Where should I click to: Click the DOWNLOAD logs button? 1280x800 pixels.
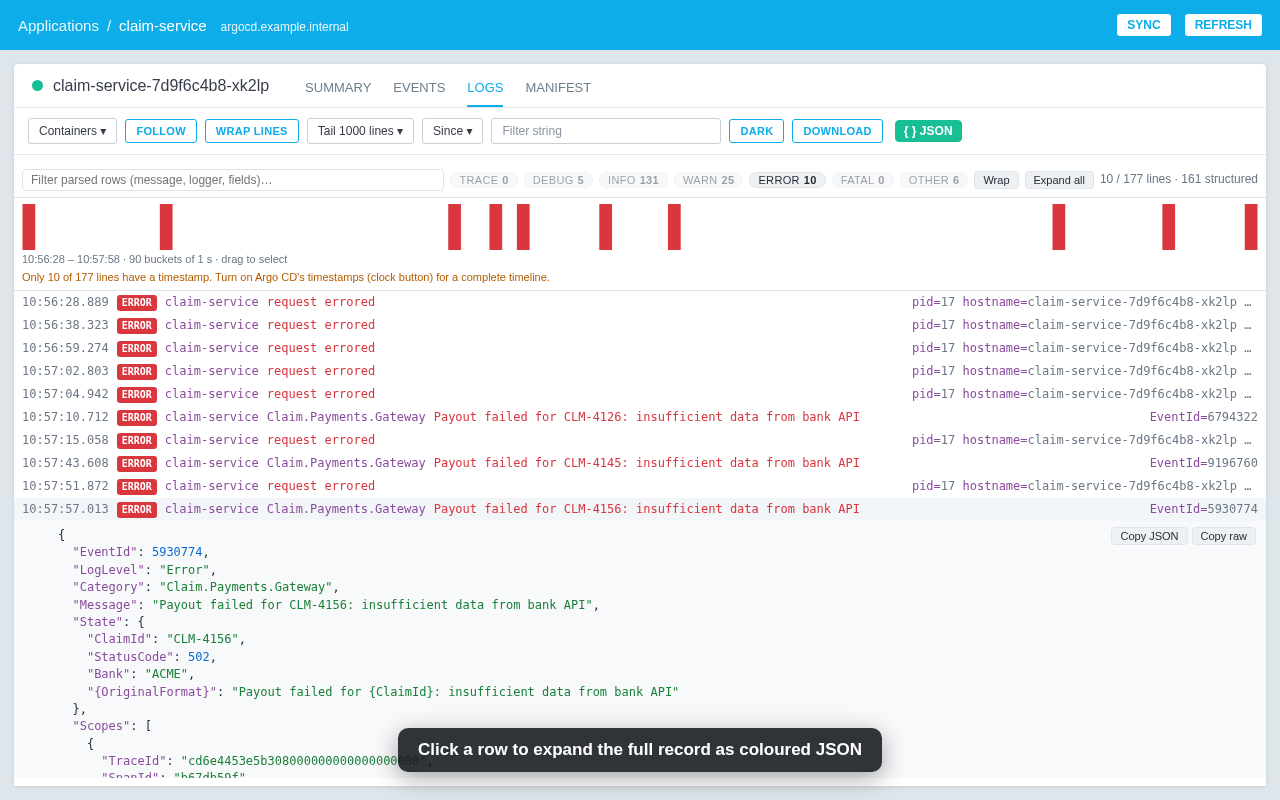pyautogui.click(x=837, y=131)
